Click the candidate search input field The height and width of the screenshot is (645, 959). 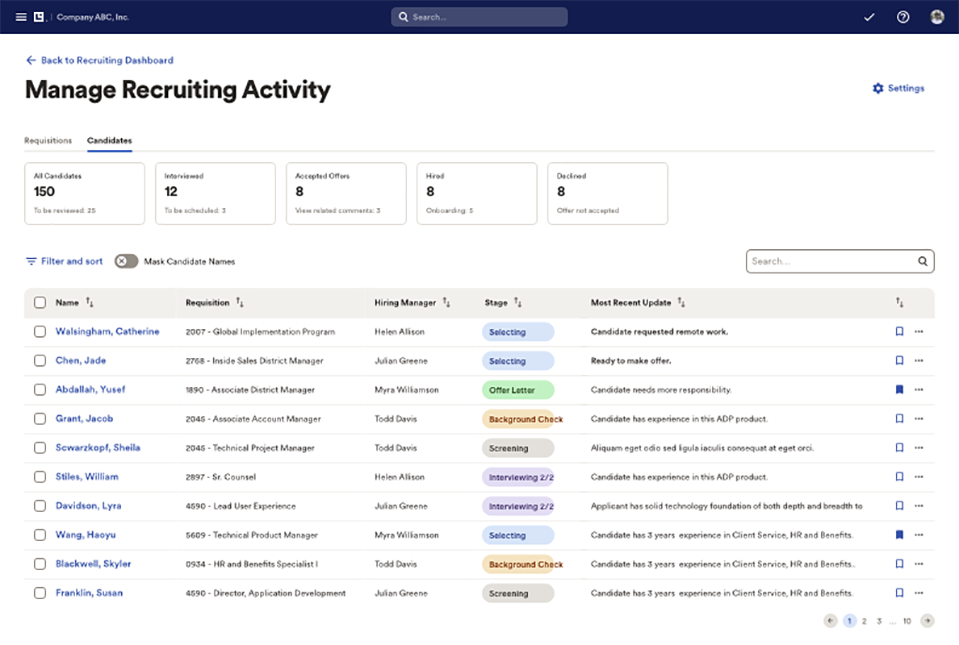click(x=832, y=261)
